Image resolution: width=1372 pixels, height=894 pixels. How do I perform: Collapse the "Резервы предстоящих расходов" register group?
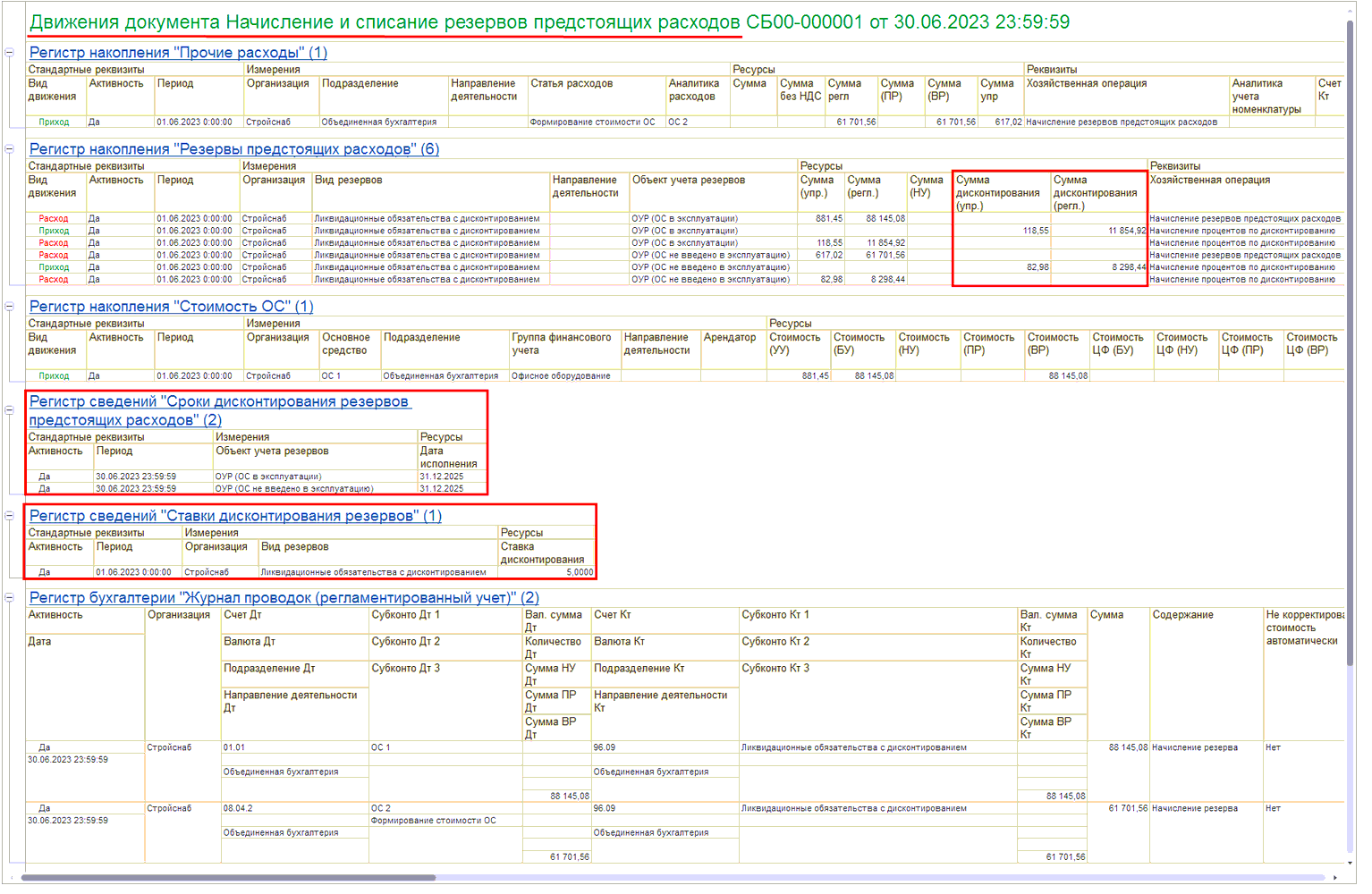[x=10, y=149]
